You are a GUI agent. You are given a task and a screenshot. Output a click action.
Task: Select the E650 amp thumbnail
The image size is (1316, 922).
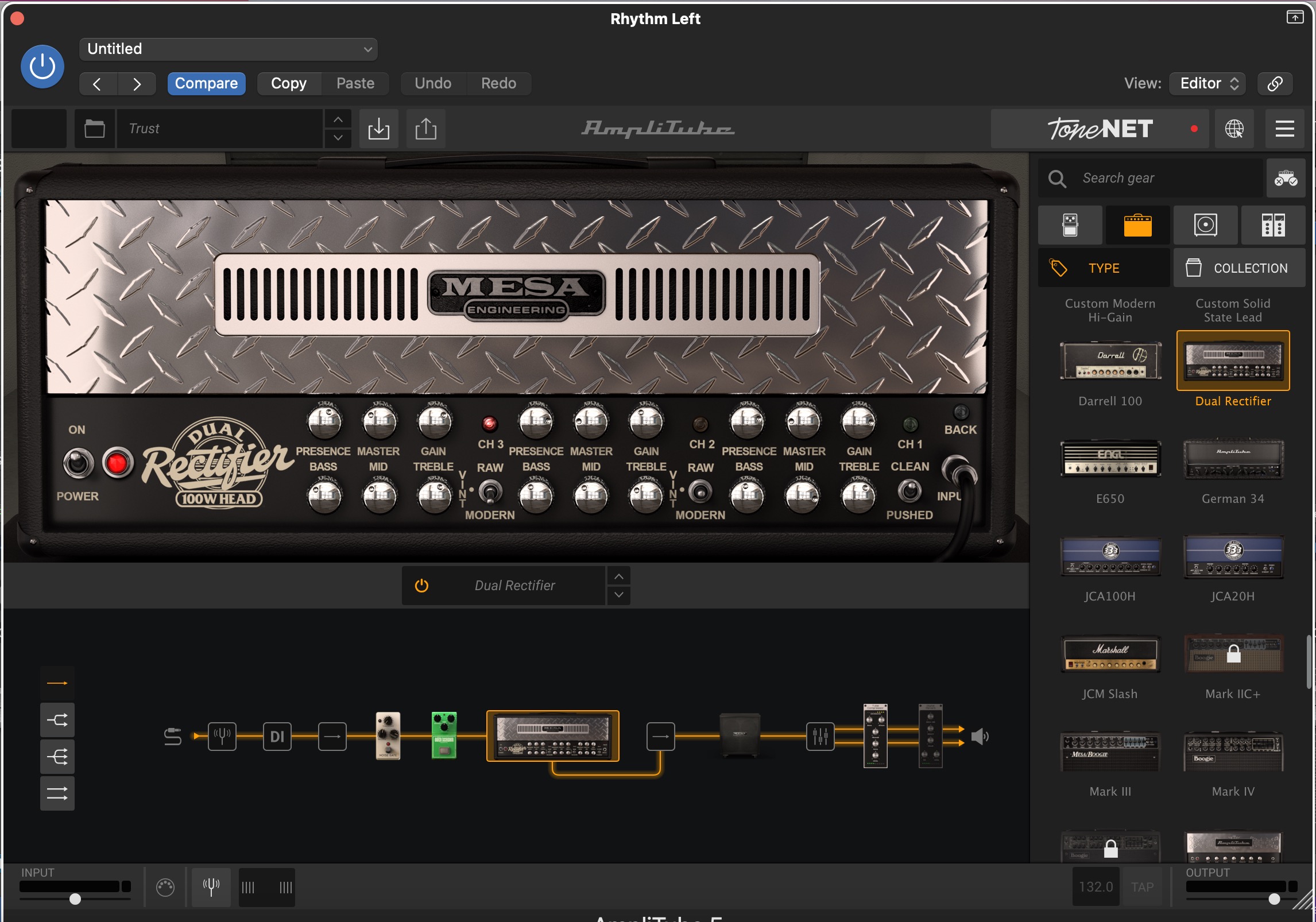coord(1110,459)
